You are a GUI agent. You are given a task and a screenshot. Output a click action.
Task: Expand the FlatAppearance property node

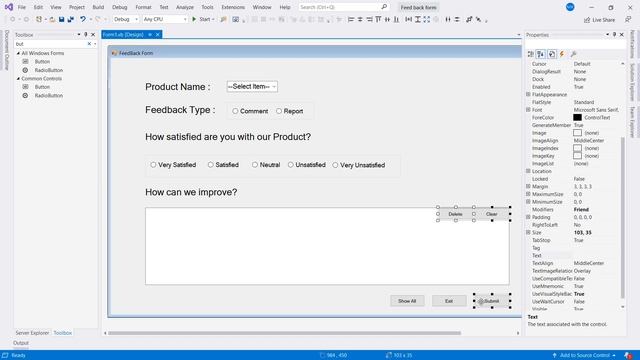[x=528, y=94]
